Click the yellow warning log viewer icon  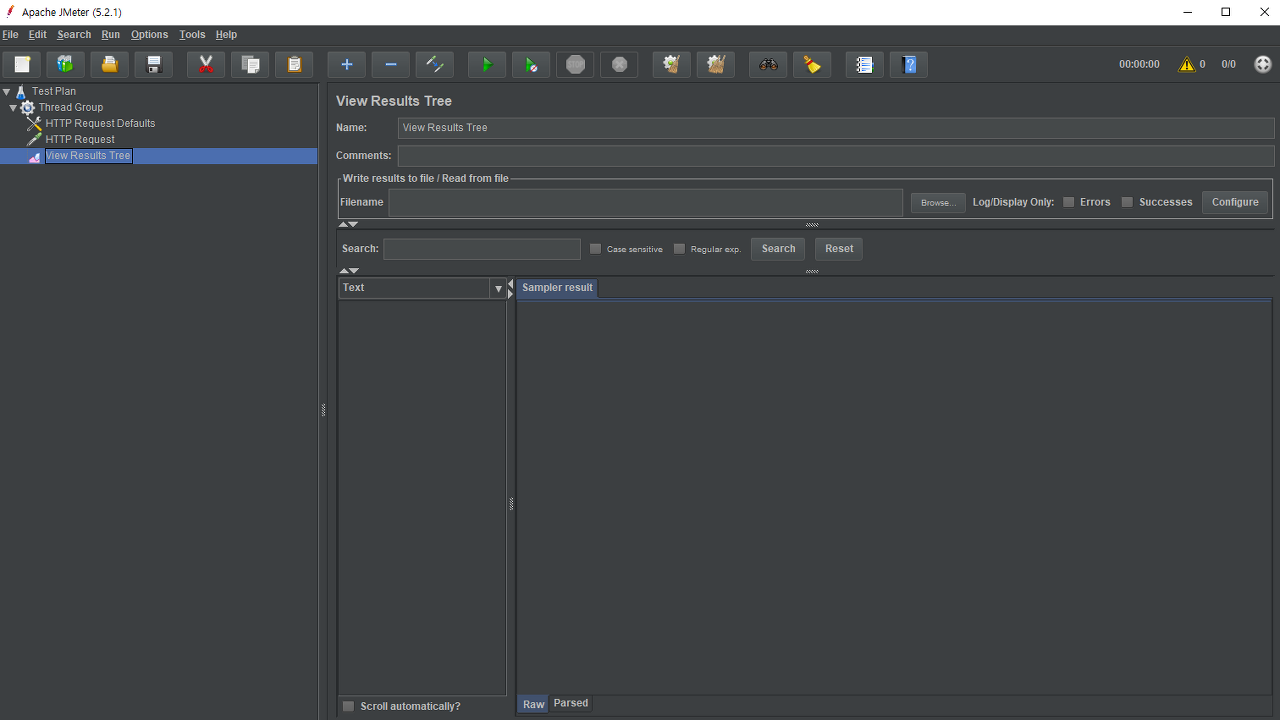click(x=1187, y=64)
